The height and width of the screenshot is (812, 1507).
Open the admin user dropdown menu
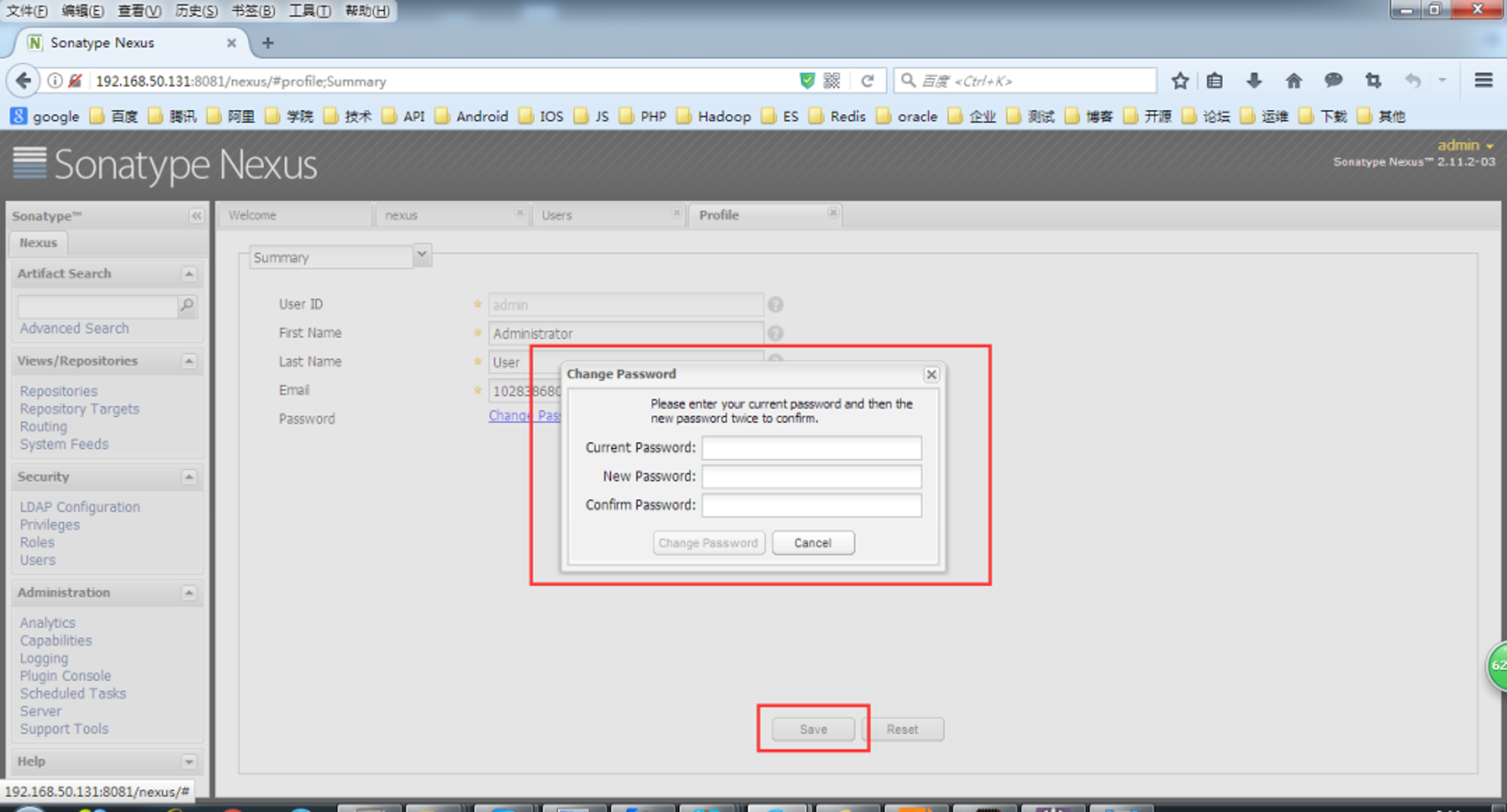1465,145
